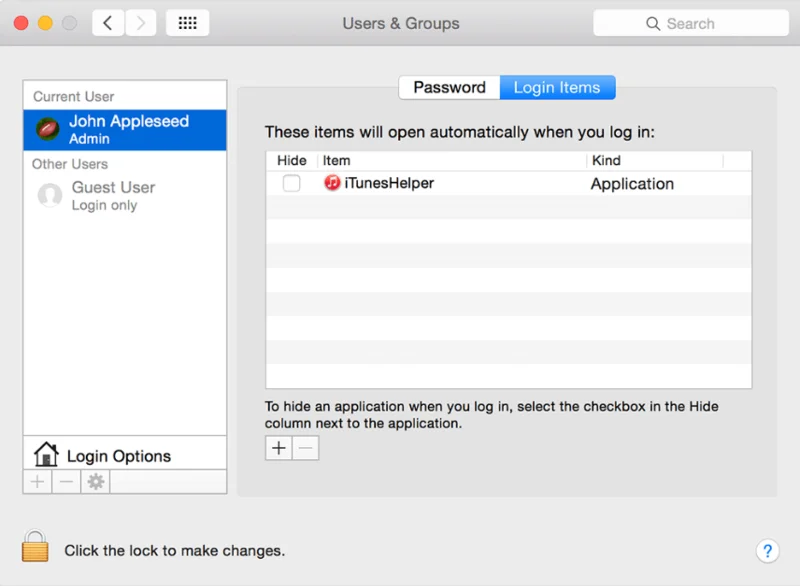Remove login item with minus button
This screenshot has height=586, width=800.
[306, 448]
